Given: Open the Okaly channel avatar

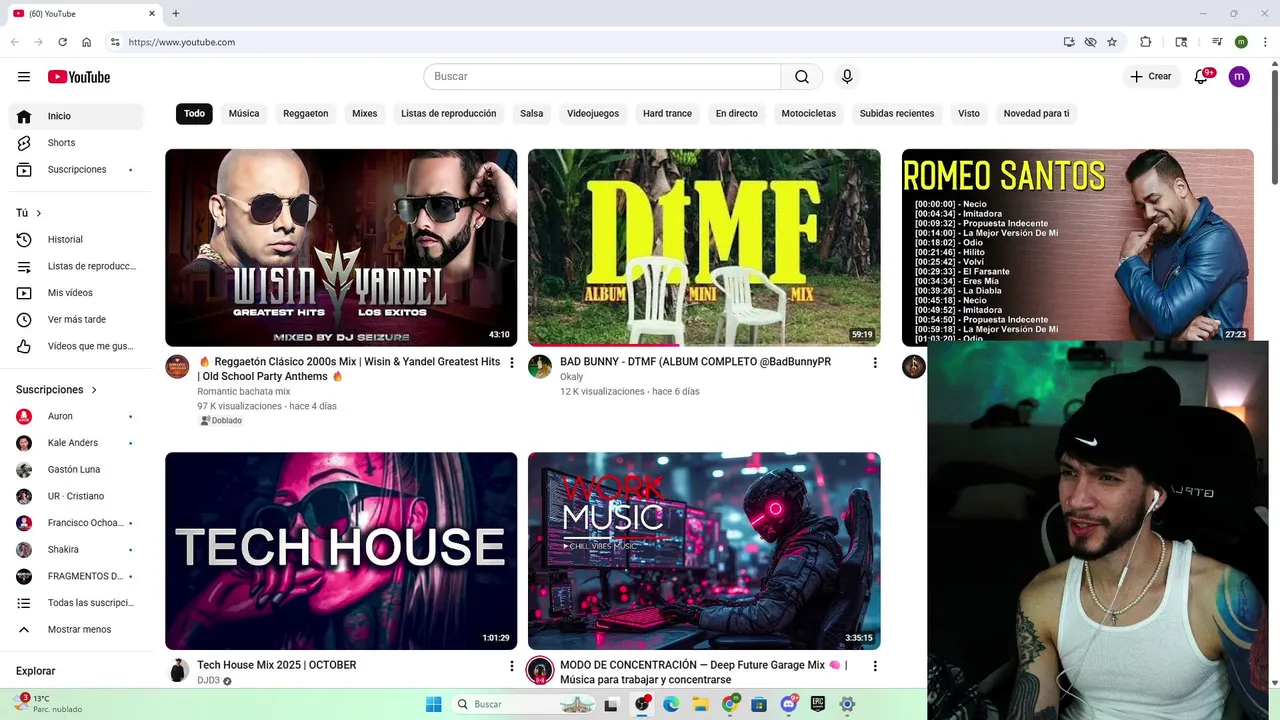Looking at the screenshot, I should pos(540,366).
